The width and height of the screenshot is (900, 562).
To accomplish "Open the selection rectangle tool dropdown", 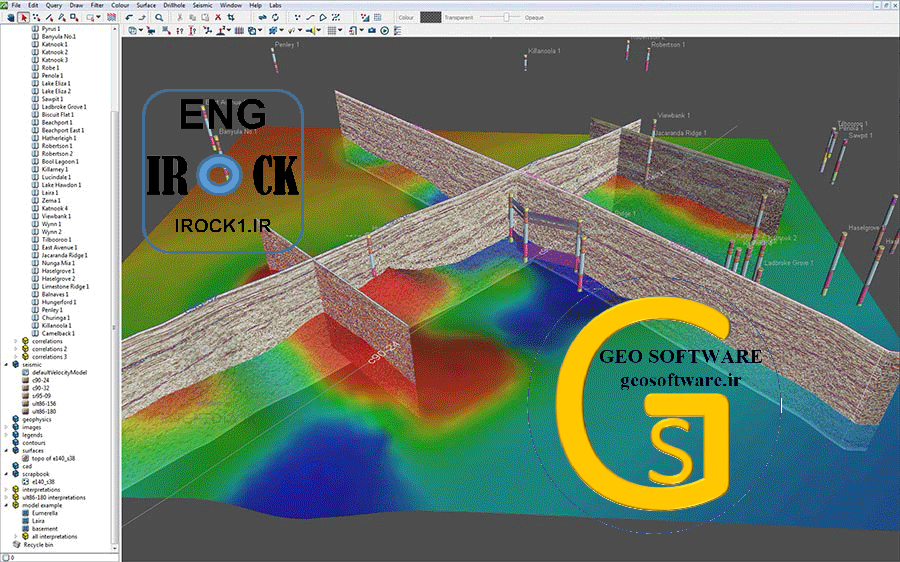I will (x=98, y=17).
